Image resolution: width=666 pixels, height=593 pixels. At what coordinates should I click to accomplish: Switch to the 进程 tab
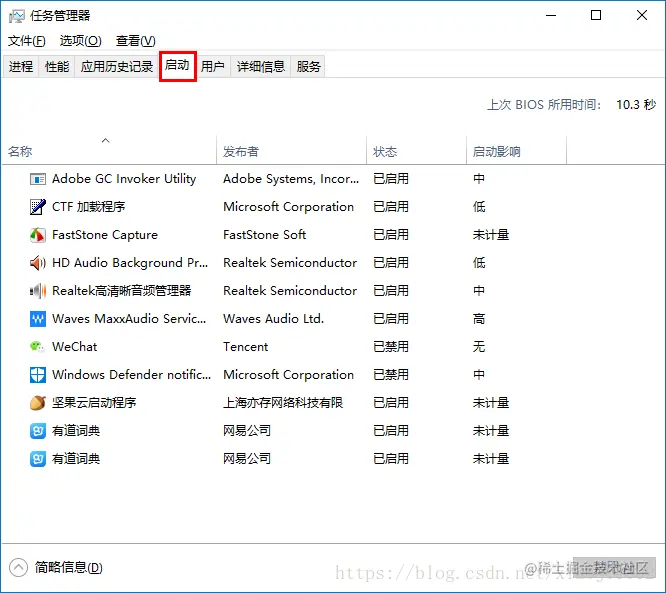pos(21,66)
